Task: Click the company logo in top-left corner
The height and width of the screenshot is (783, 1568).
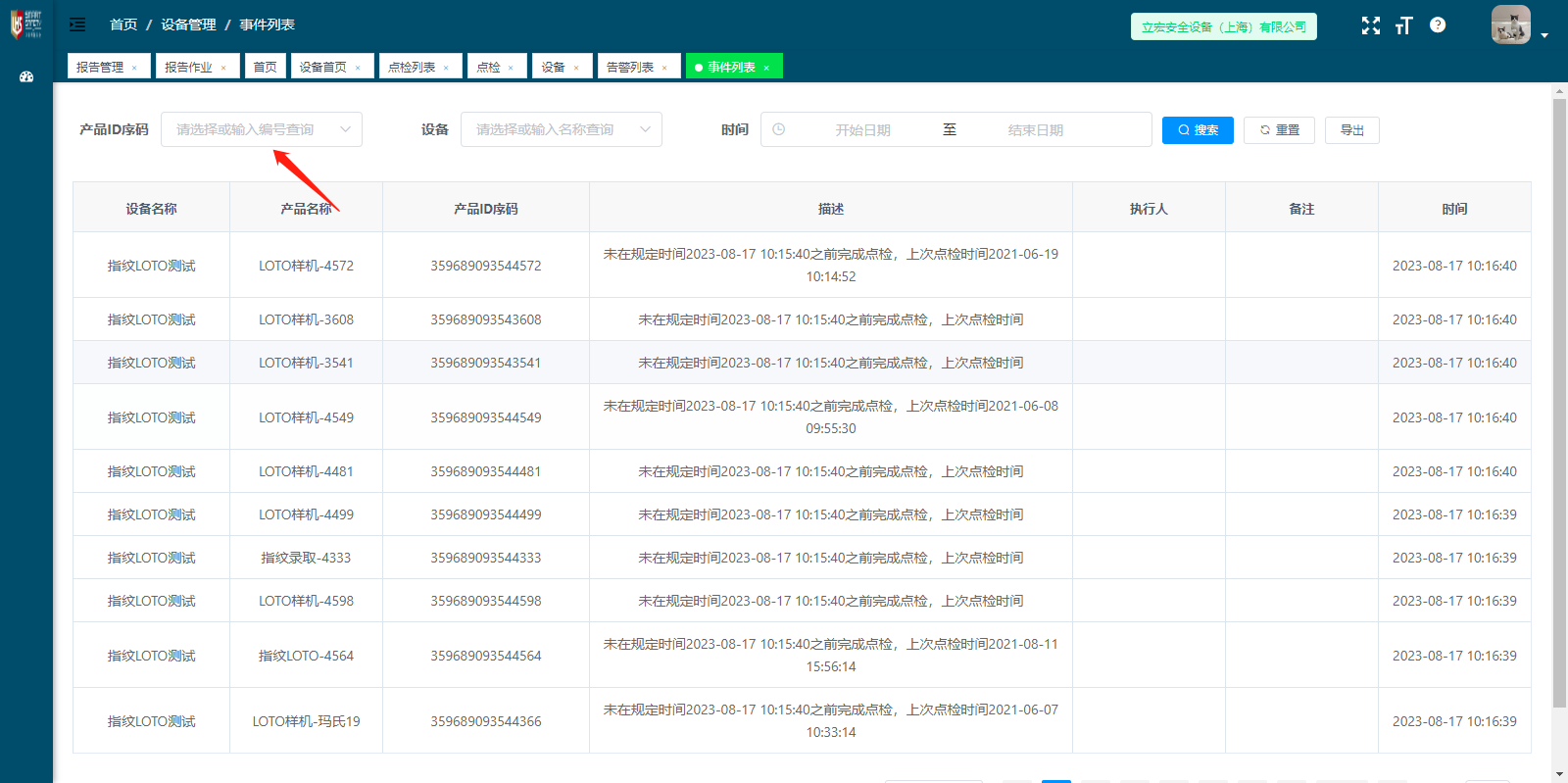Action: point(26,24)
